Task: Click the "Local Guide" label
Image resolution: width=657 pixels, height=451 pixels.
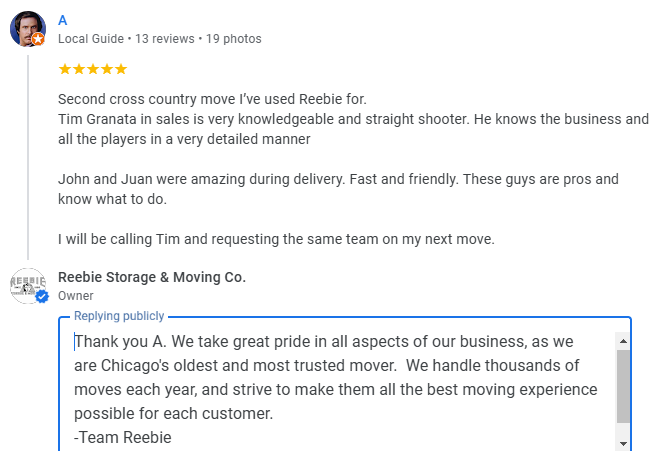Action: (90, 39)
